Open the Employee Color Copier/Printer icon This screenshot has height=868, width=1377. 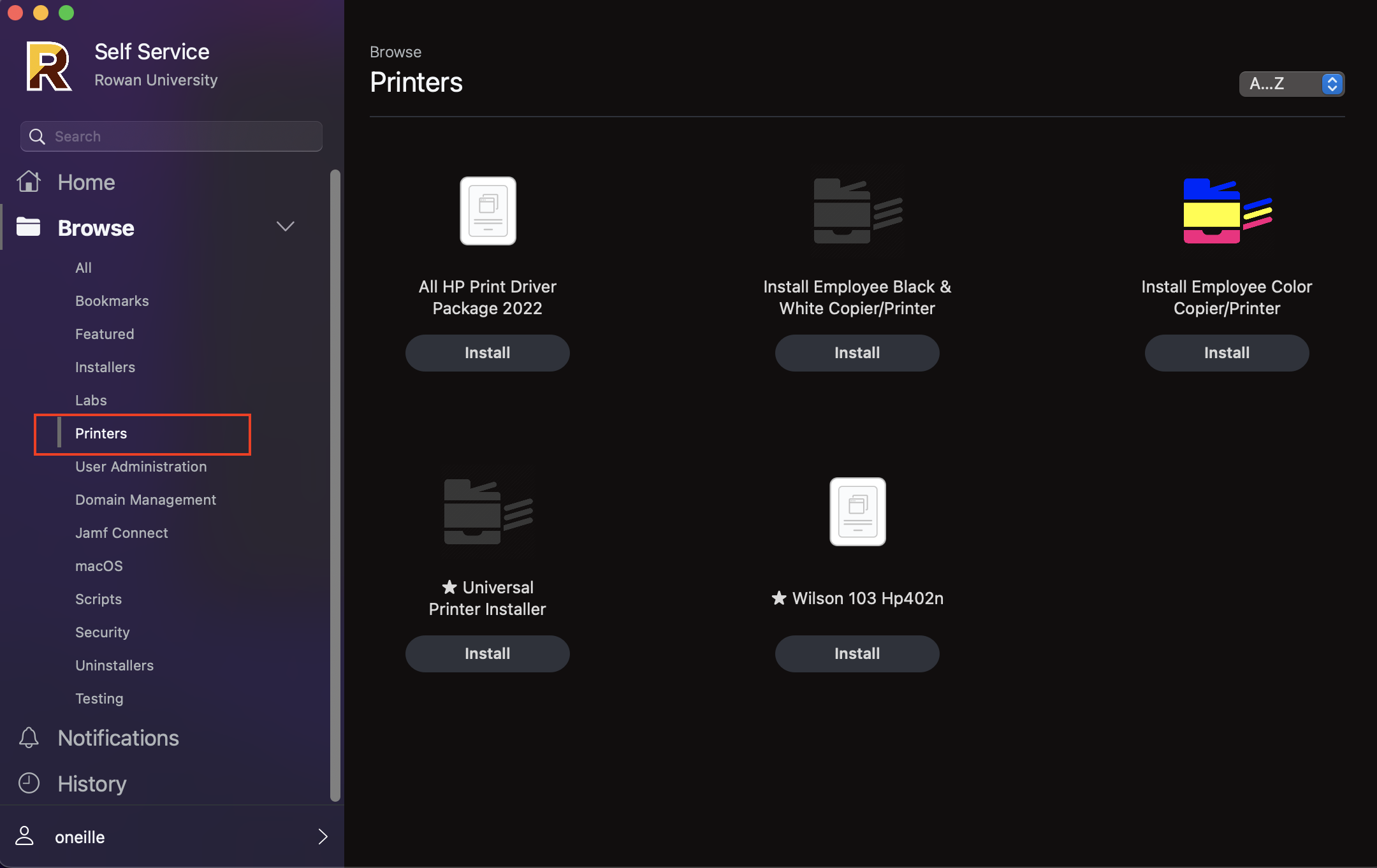coord(1227,211)
